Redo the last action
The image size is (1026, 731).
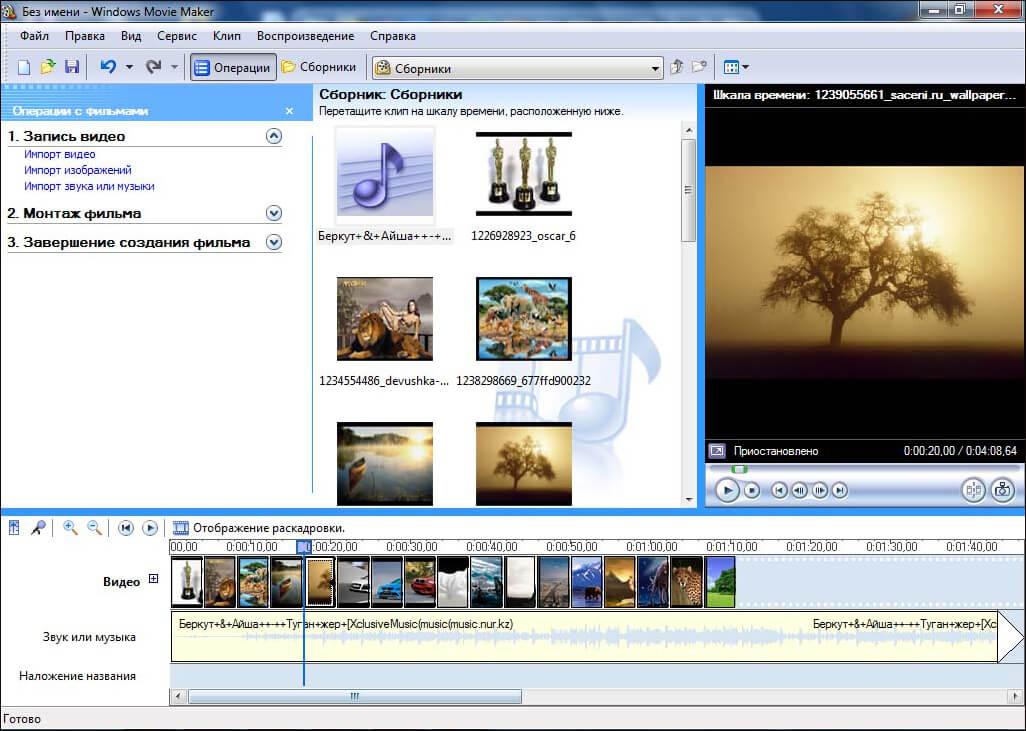[154, 67]
